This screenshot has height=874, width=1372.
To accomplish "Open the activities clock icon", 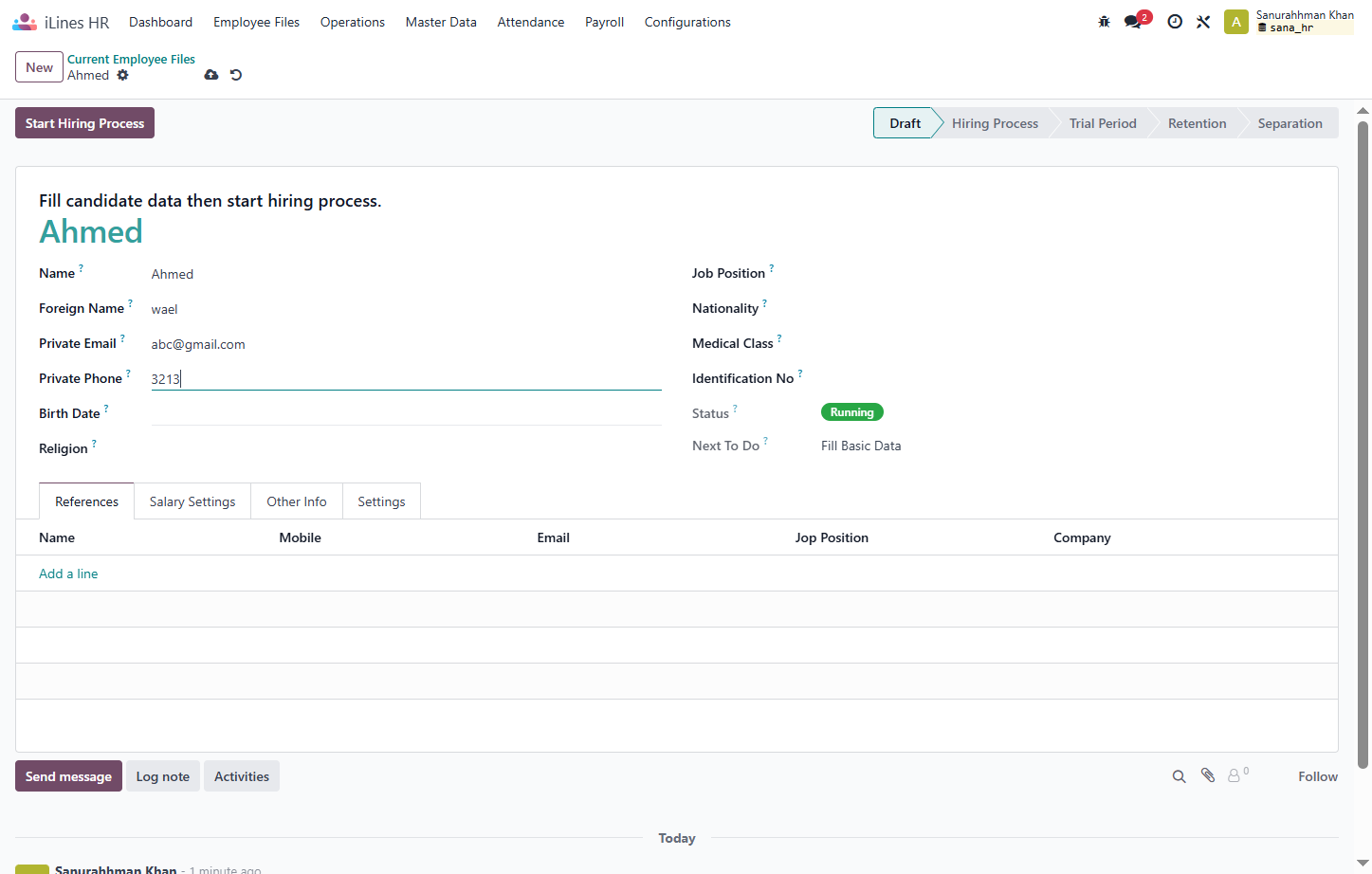I will (x=1175, y=22).
